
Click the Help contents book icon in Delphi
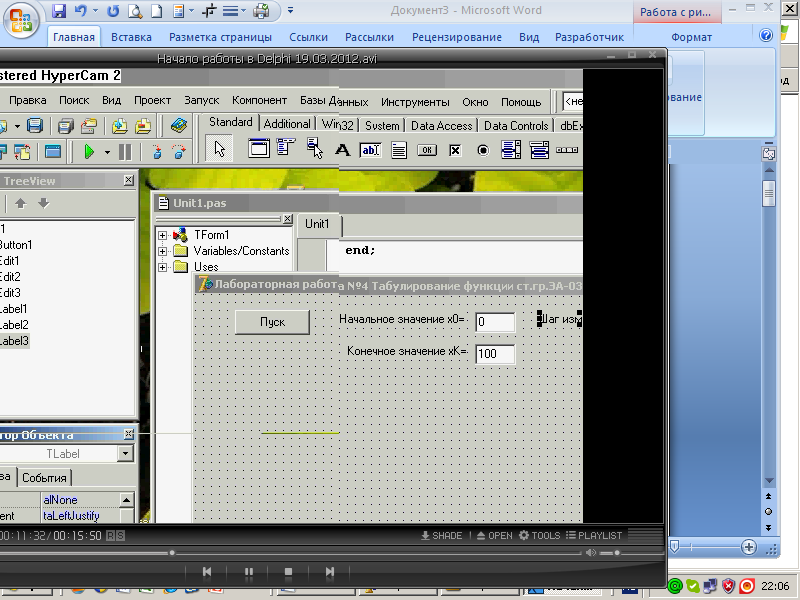point(179,125)
